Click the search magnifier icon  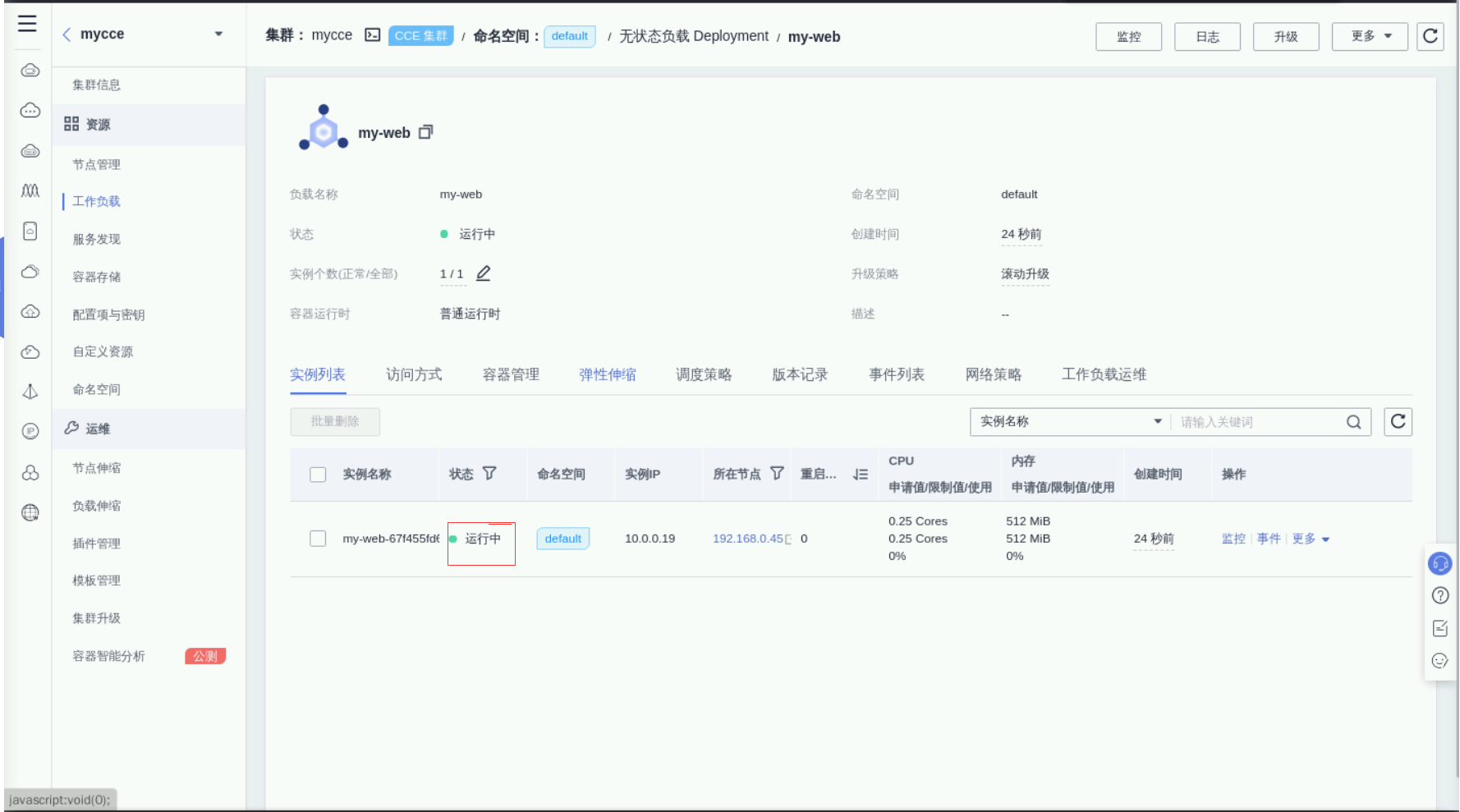pyautogui.click(x=1354, y=422)
